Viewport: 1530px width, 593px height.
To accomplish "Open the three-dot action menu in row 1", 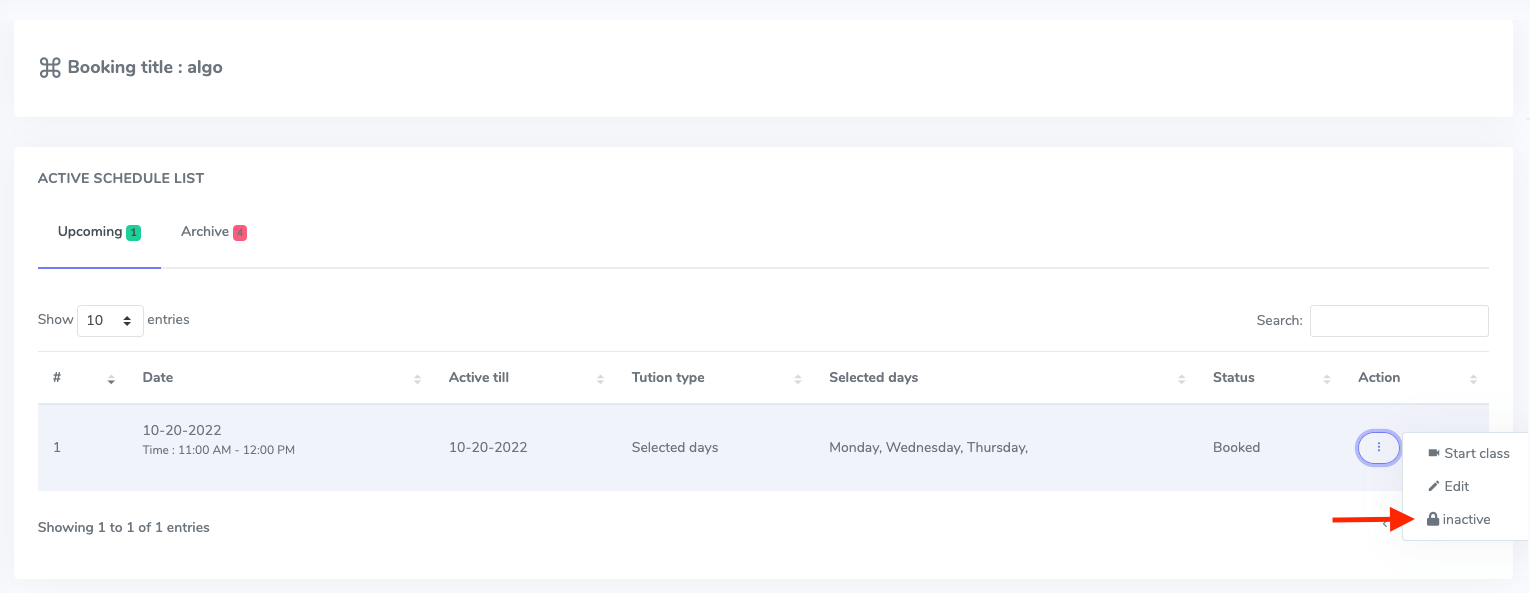I will click(x=1378, y=448).
